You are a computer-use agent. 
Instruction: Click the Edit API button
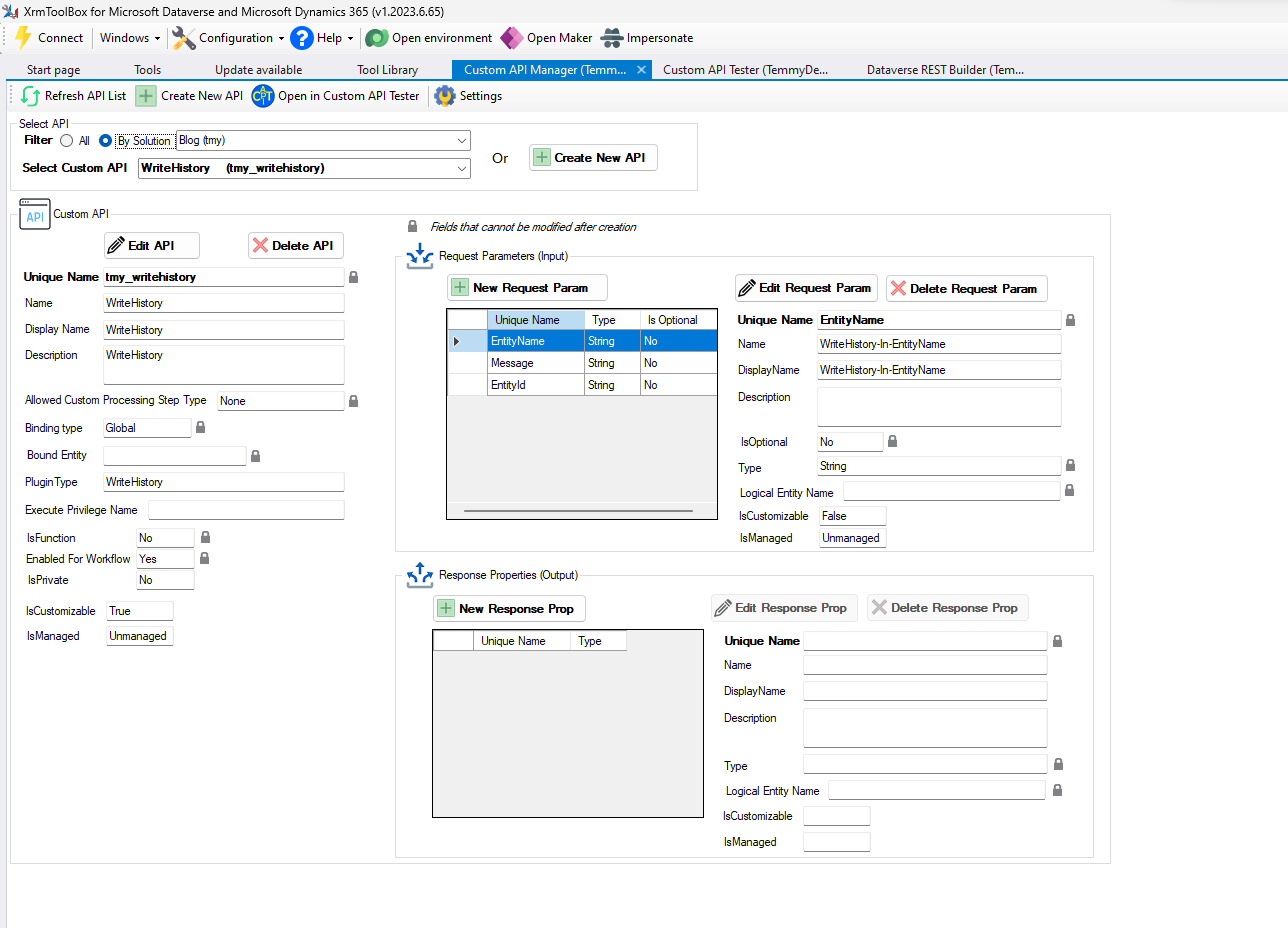point(151,245)
